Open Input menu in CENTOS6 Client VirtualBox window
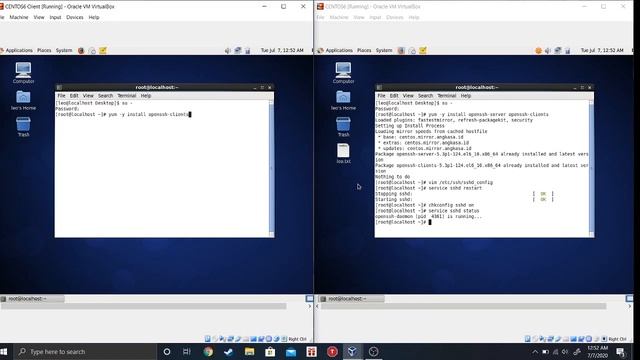Image resolution: width=640 pixels, height=360 pixels. 55,18
